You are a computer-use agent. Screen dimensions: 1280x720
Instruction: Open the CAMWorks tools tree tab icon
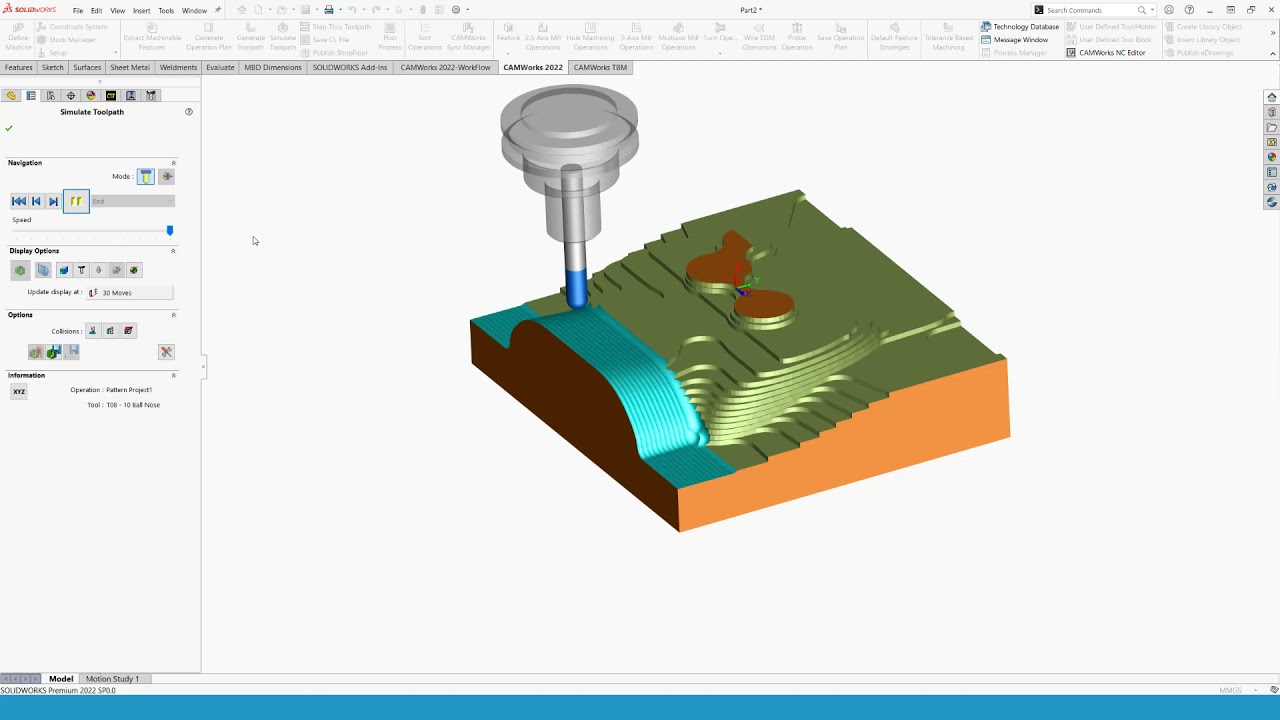151,96
